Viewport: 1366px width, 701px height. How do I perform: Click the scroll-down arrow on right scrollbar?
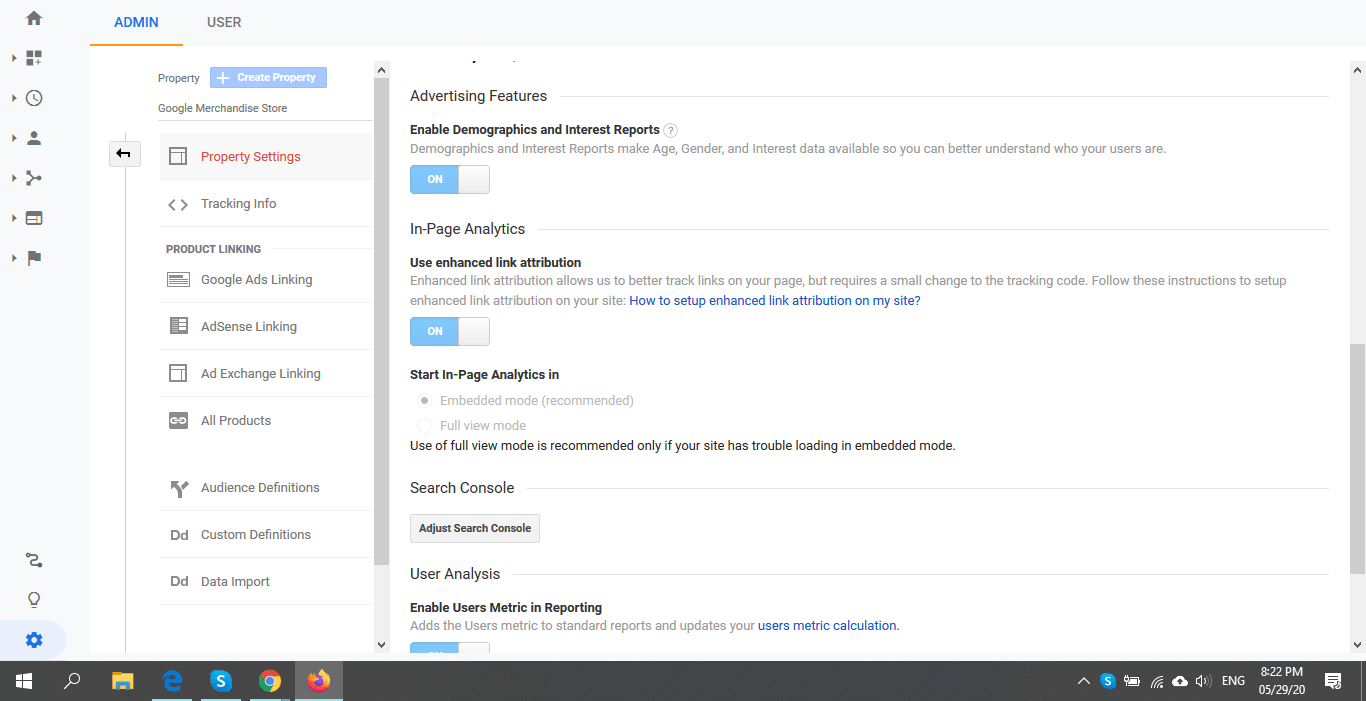click(x=1358, y=645)
